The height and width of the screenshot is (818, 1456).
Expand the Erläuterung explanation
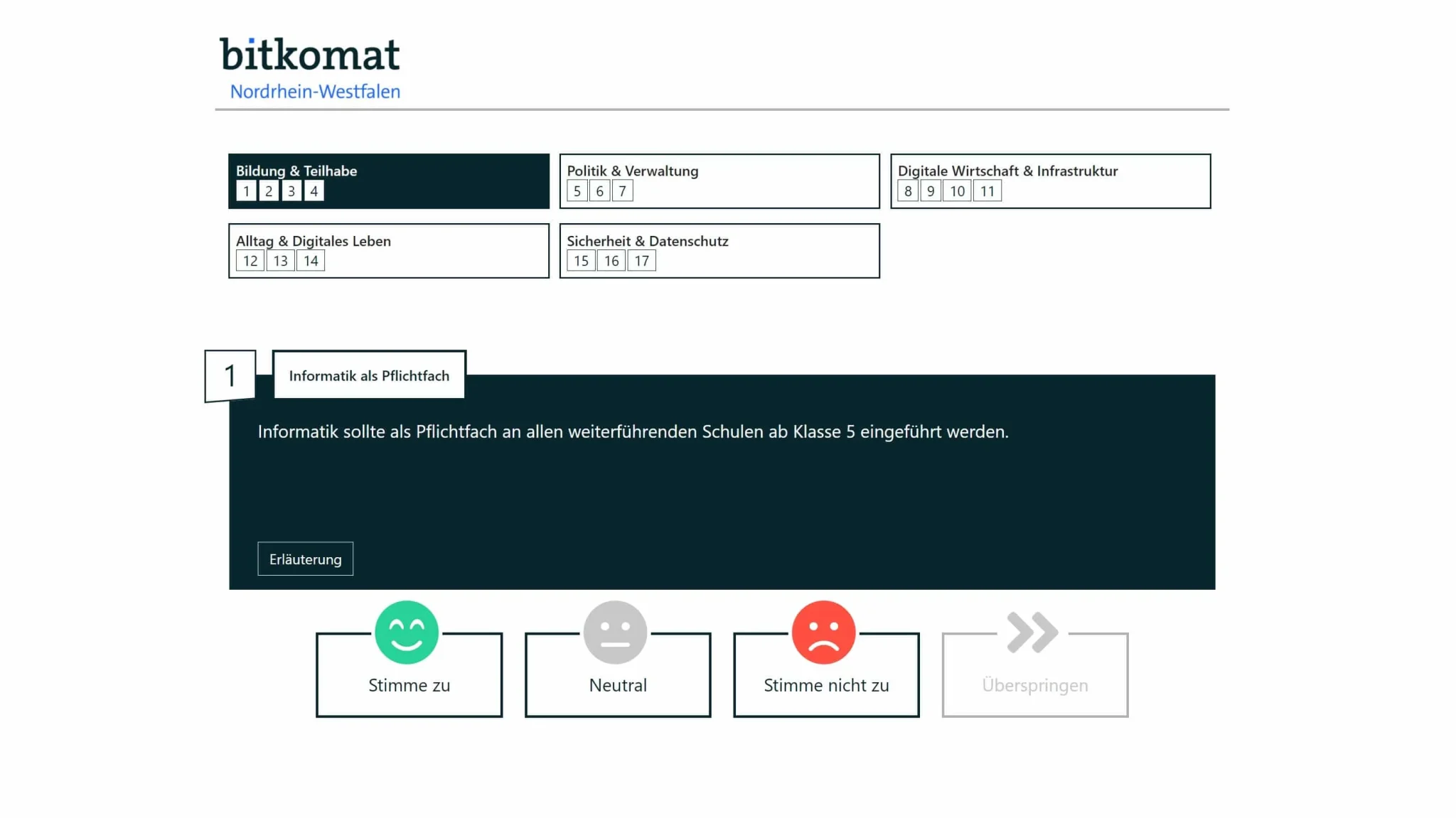(x=305, y=559)
